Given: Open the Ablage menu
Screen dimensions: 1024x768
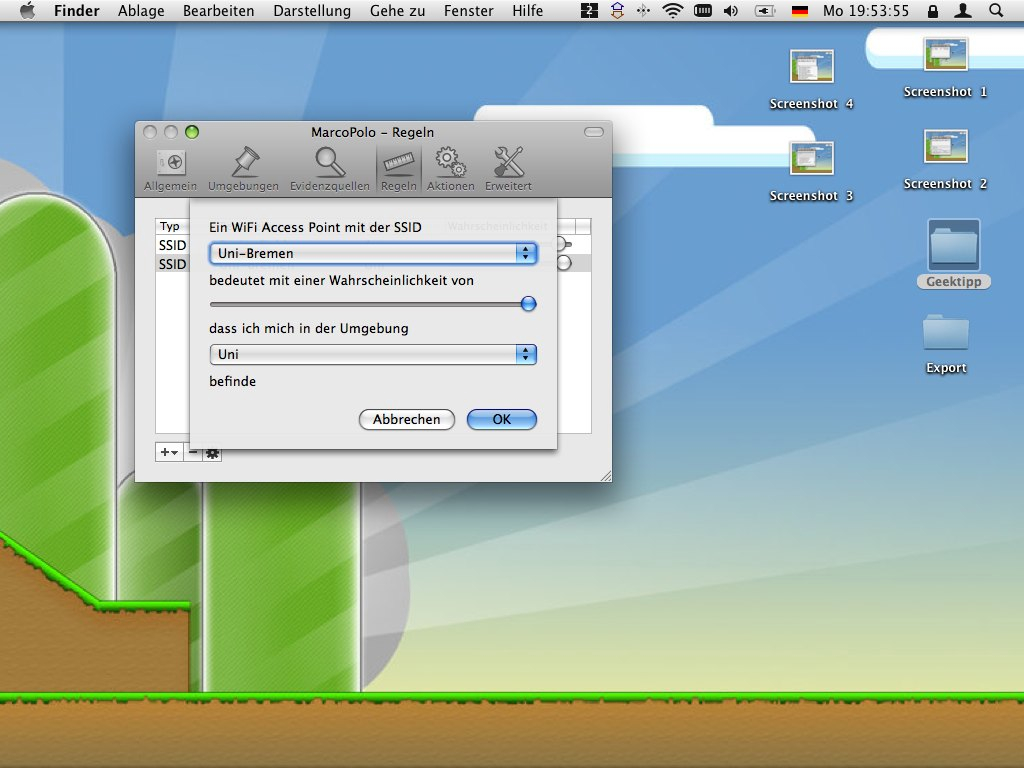Looking at the screenshot, I should 141,10.
